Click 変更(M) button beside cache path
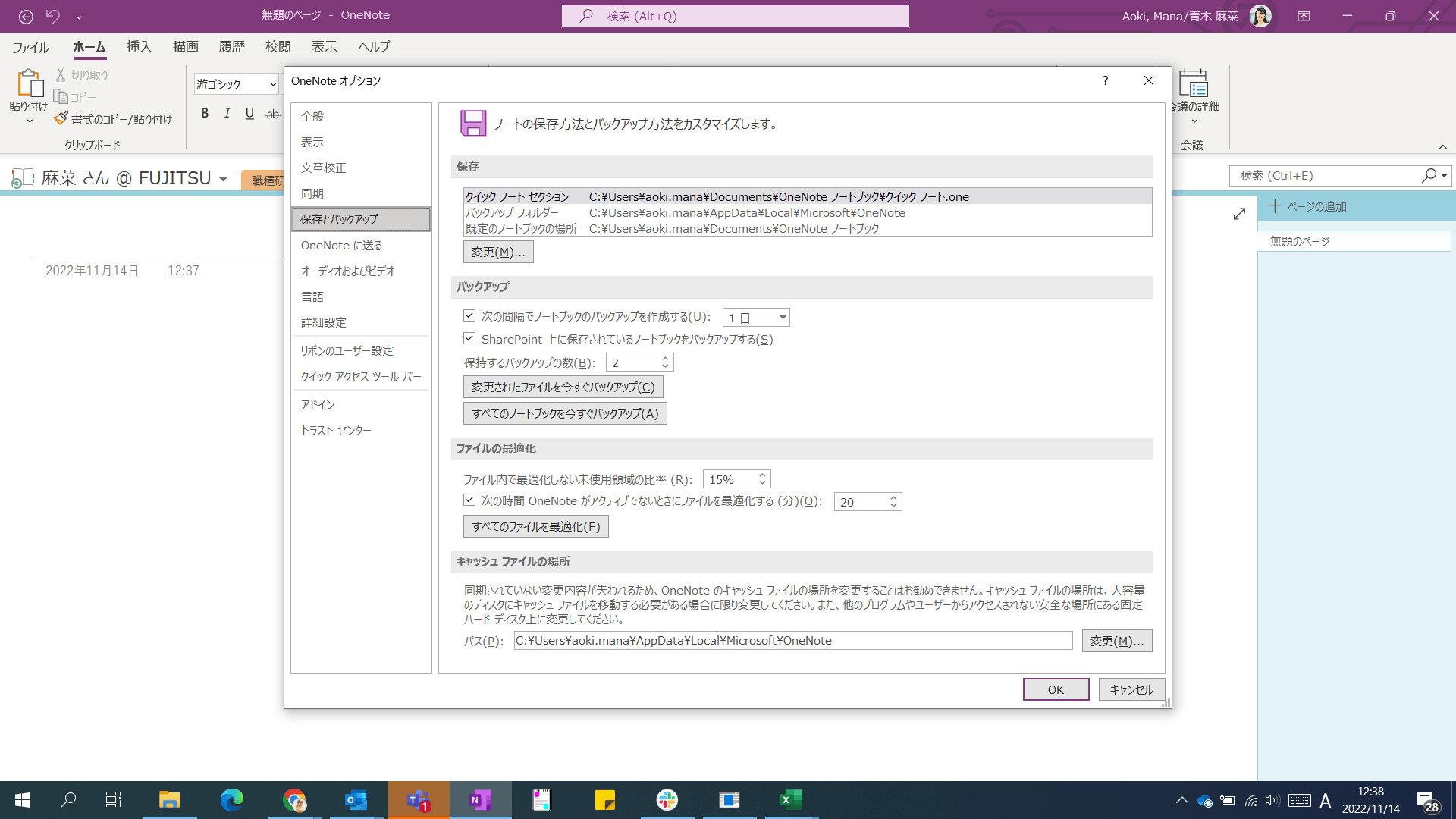The width and height of the screenshot is (1456, 819). pos(1117,641)
